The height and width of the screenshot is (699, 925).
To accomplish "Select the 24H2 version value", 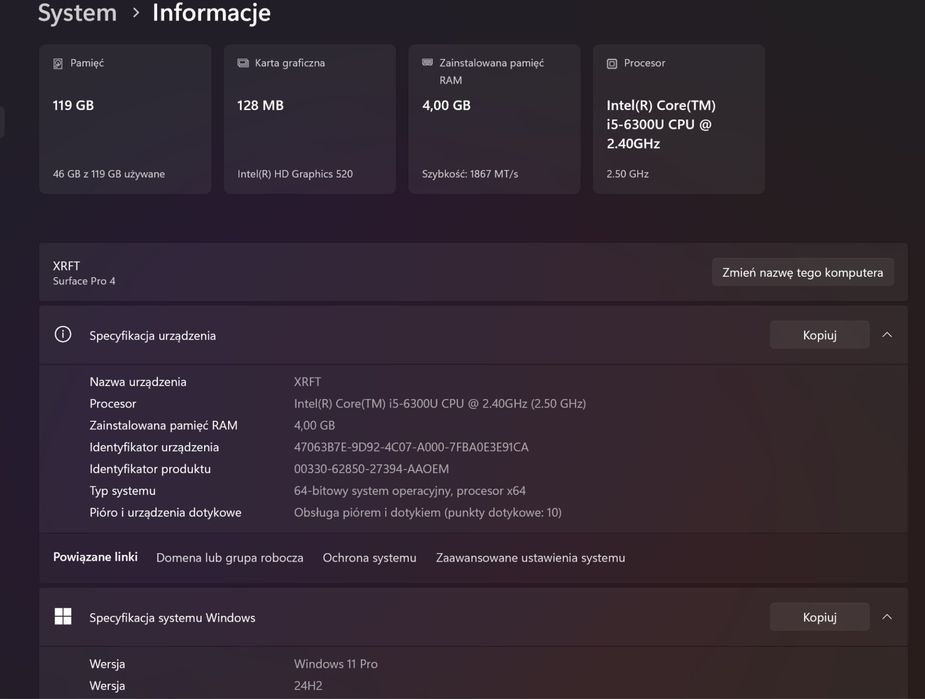I will [x=308, y=685].
